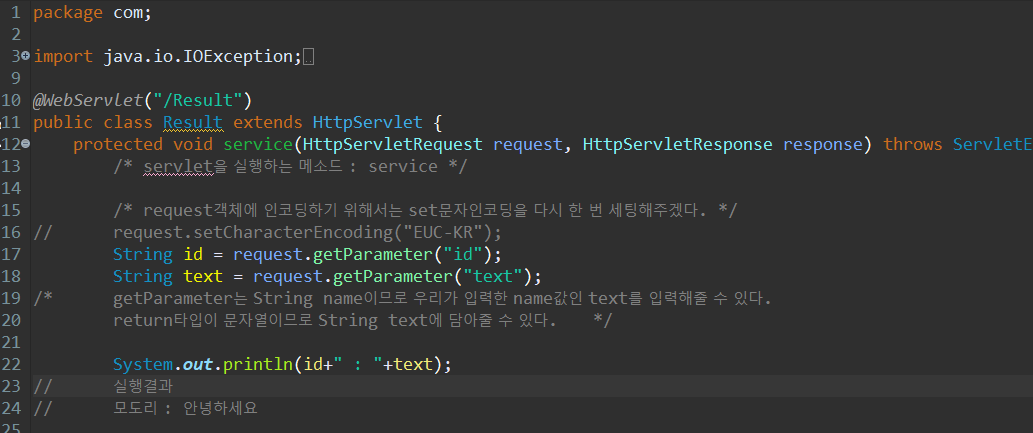
Task: Click the 'HttpServletResponse' parameter type
Action: coord(677,144)
